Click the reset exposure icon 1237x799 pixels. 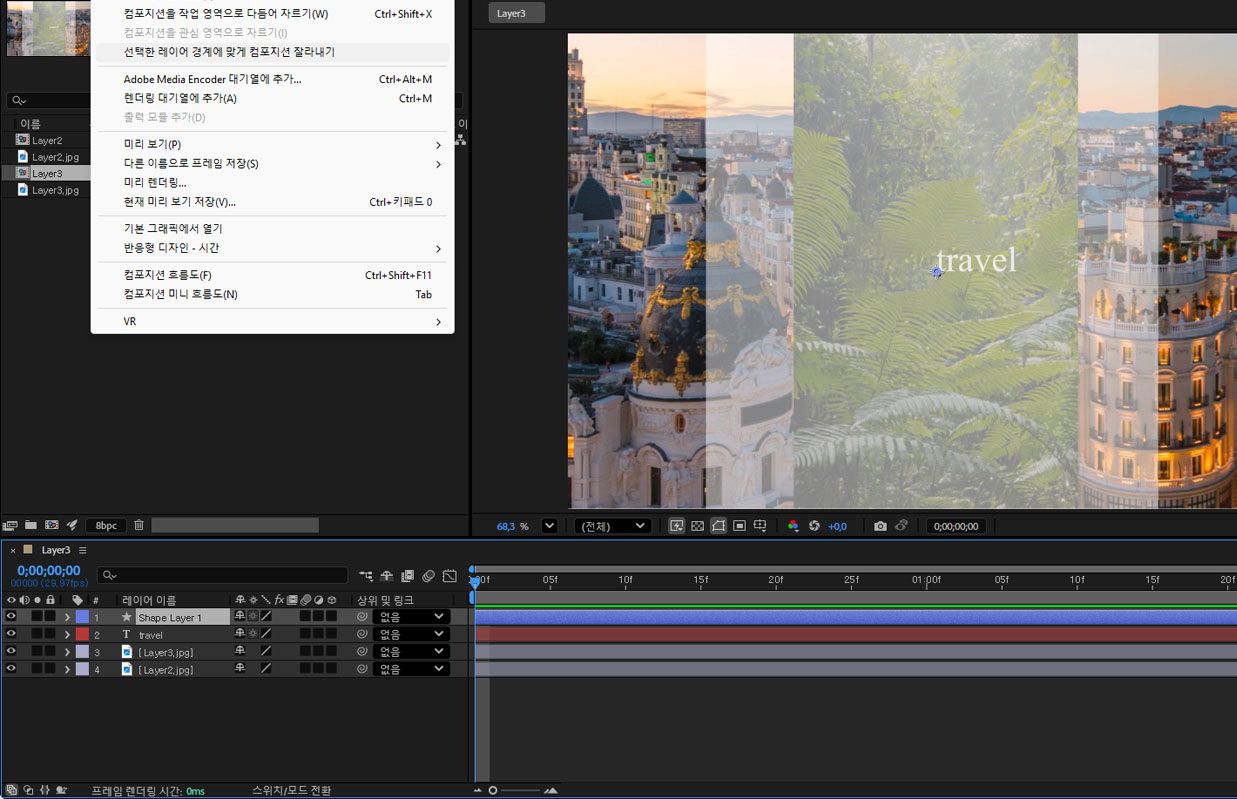pyautogui.click(x=814, y=526)
